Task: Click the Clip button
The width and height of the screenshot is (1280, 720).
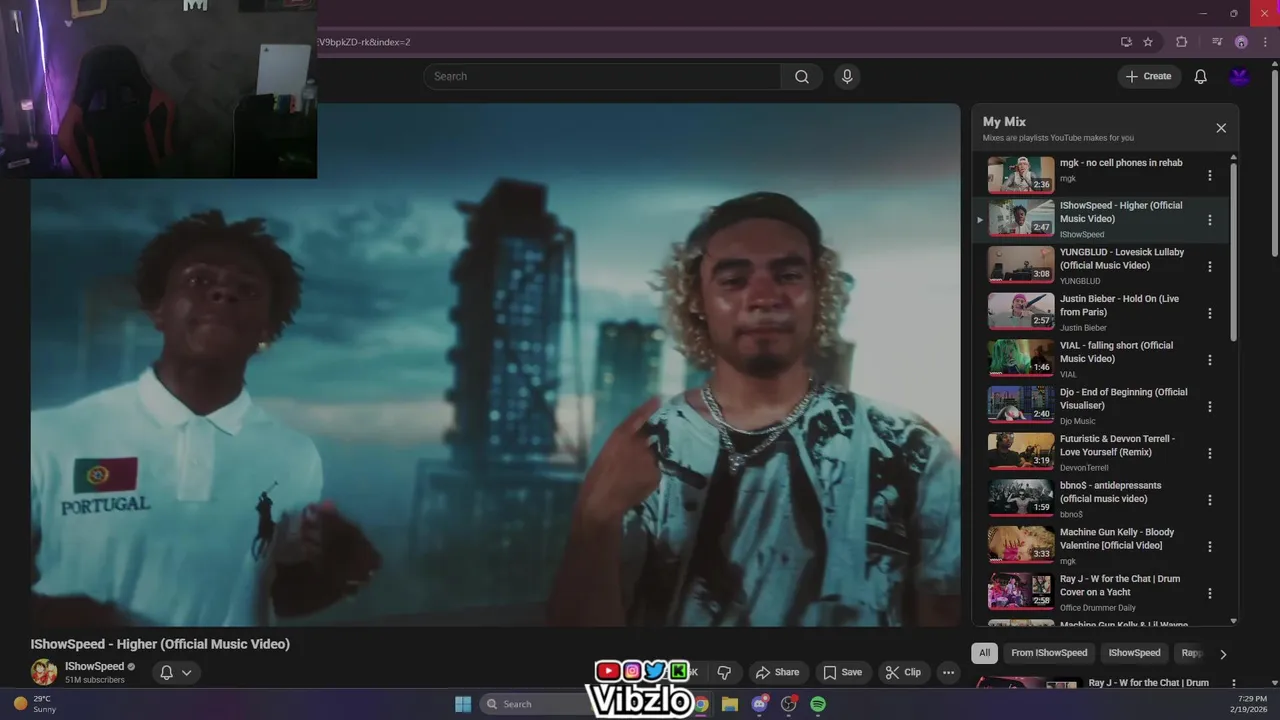Action: coord(903,672)
